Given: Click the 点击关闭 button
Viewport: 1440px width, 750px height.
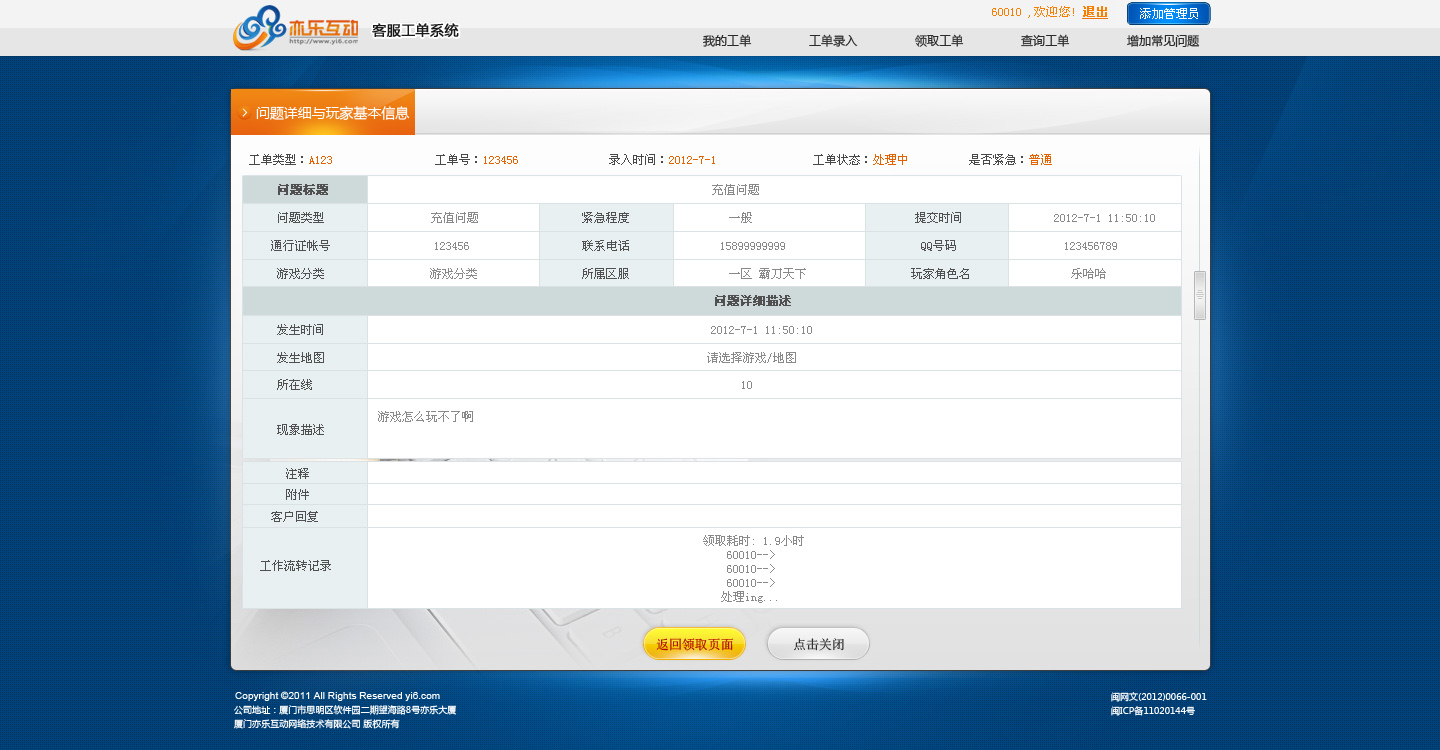Looking at the screenshot, I should pyautogui.click(x=818, y=644).
